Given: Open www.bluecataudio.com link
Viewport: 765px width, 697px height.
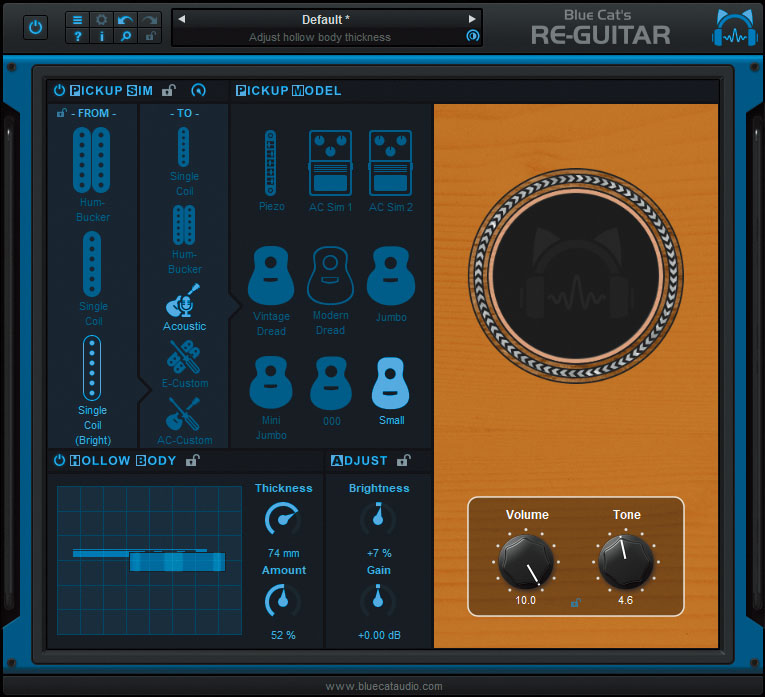Looking at the screenshot, I should 384,686.
